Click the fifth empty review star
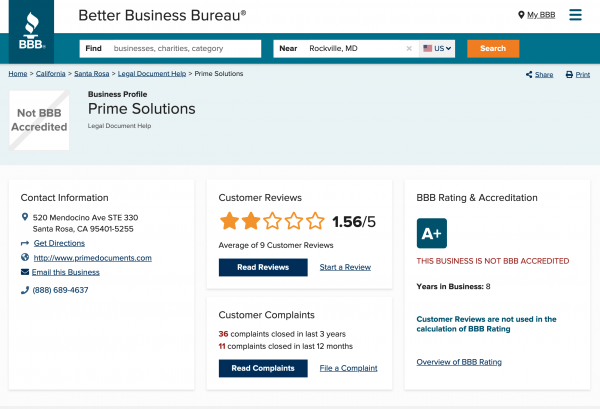The width and height of the screenshot is (600, 409). [x=315, y=221]
